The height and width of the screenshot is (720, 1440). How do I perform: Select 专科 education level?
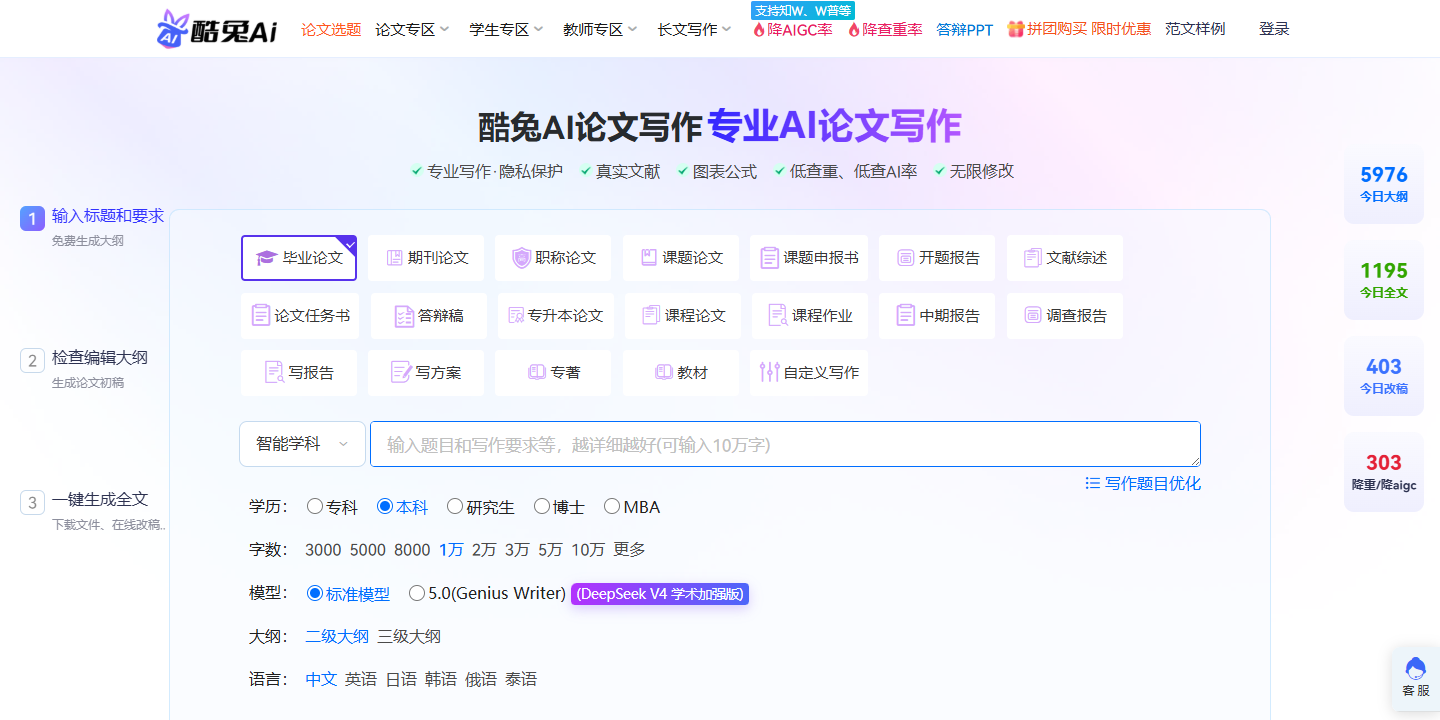point(315,506)
